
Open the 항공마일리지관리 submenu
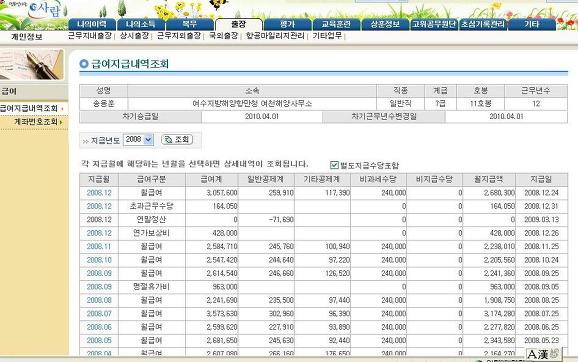[275, 35]
